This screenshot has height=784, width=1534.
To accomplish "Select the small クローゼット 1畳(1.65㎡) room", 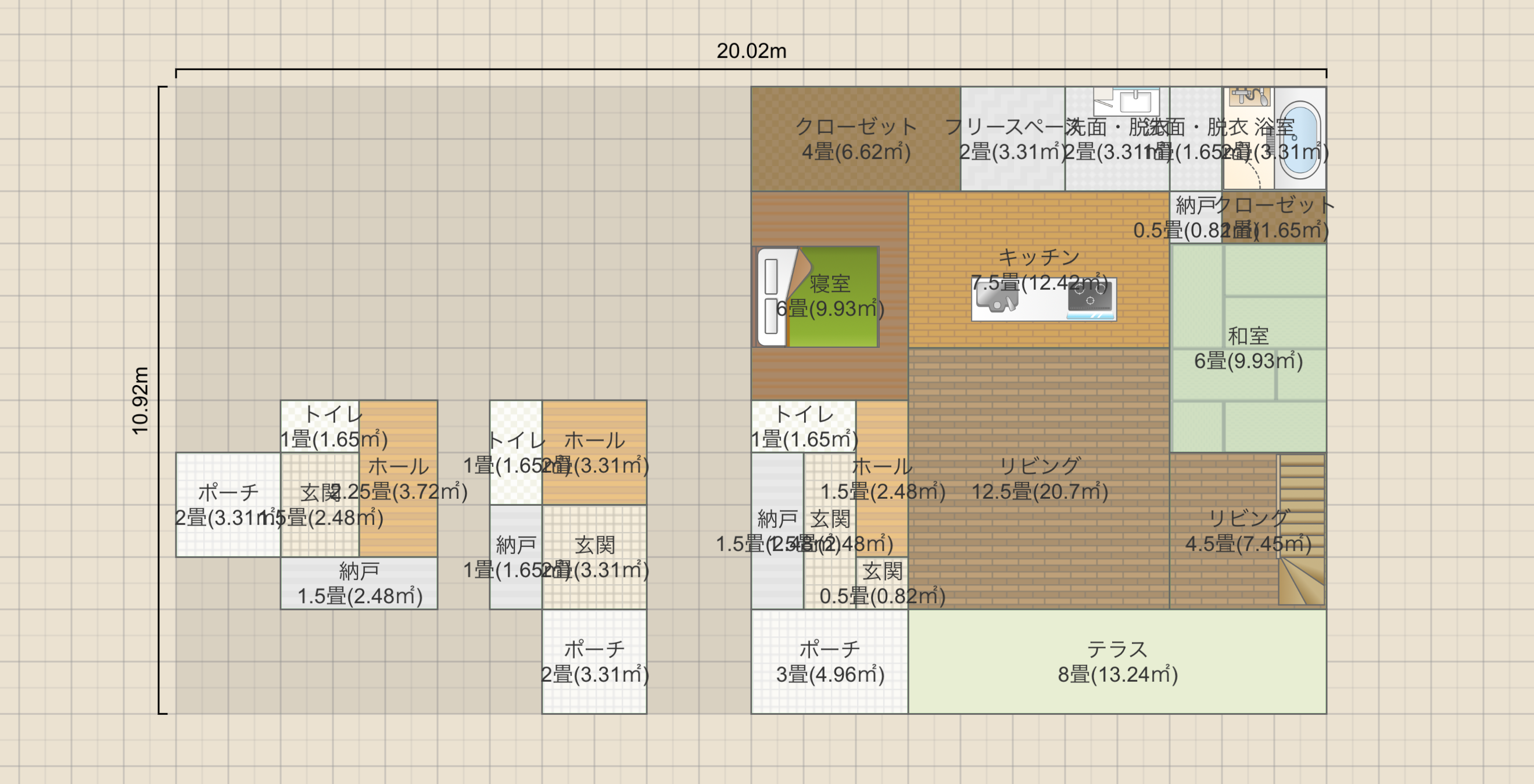I will [x=1274, y=217].
